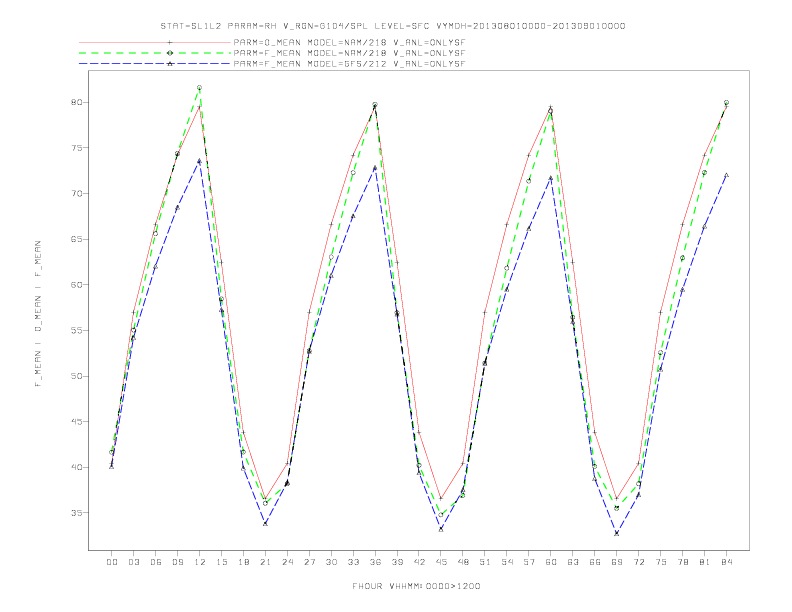
Task: Click x-axis tick label 33
Action: 353,562
